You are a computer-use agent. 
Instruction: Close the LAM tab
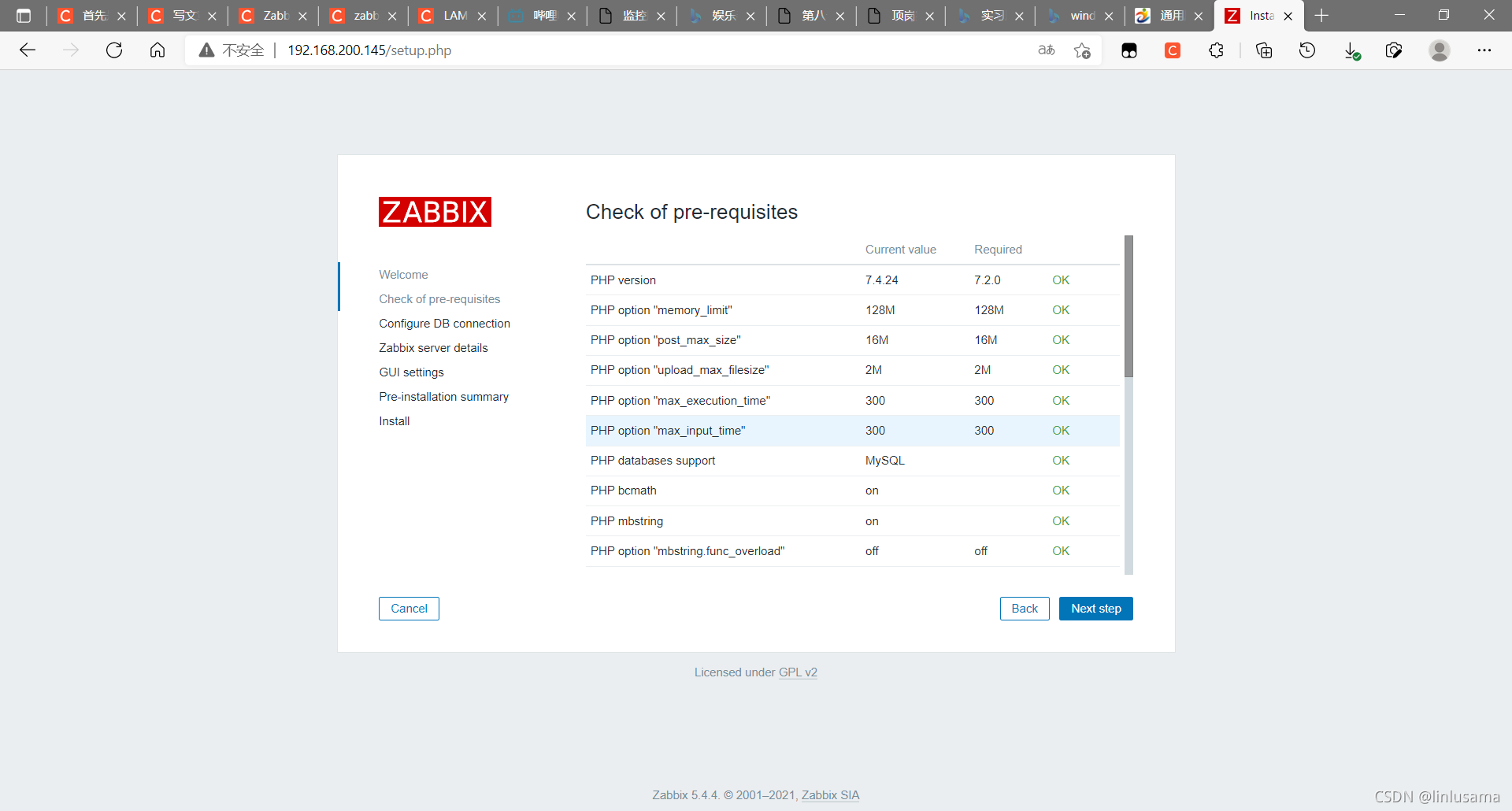coord(482,16)
